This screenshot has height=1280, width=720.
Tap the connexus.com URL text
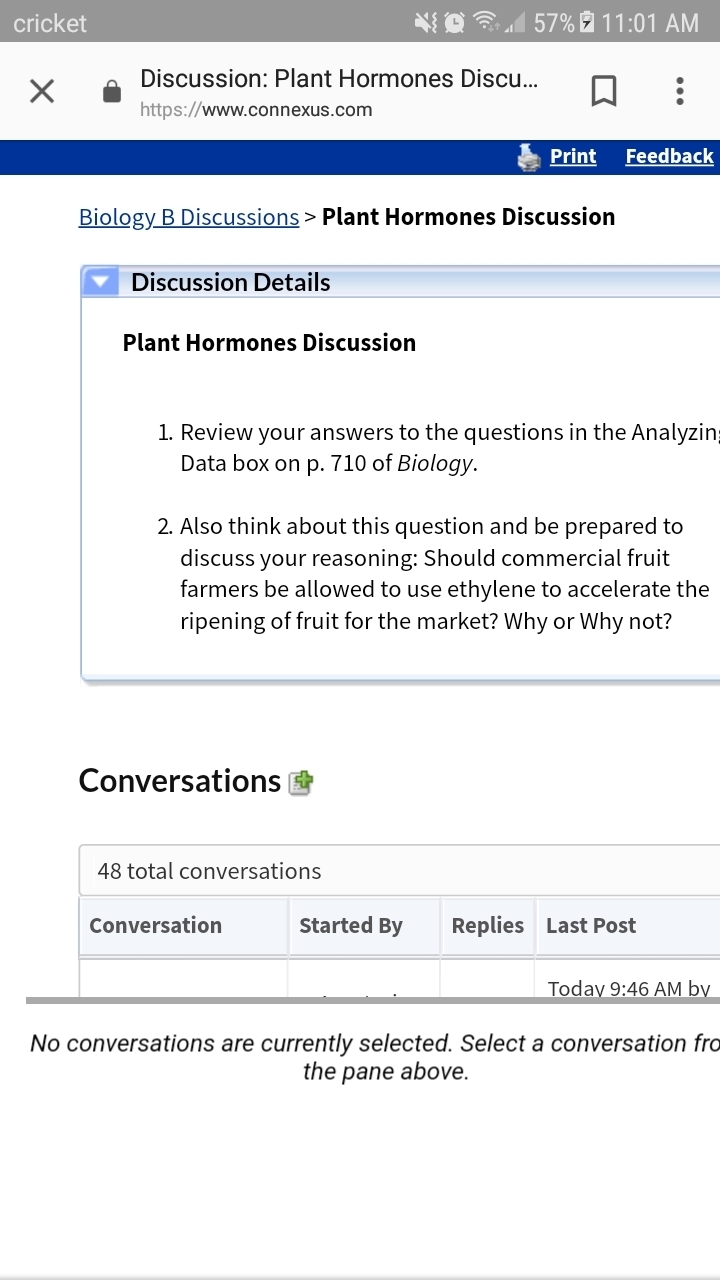(256, 110)
